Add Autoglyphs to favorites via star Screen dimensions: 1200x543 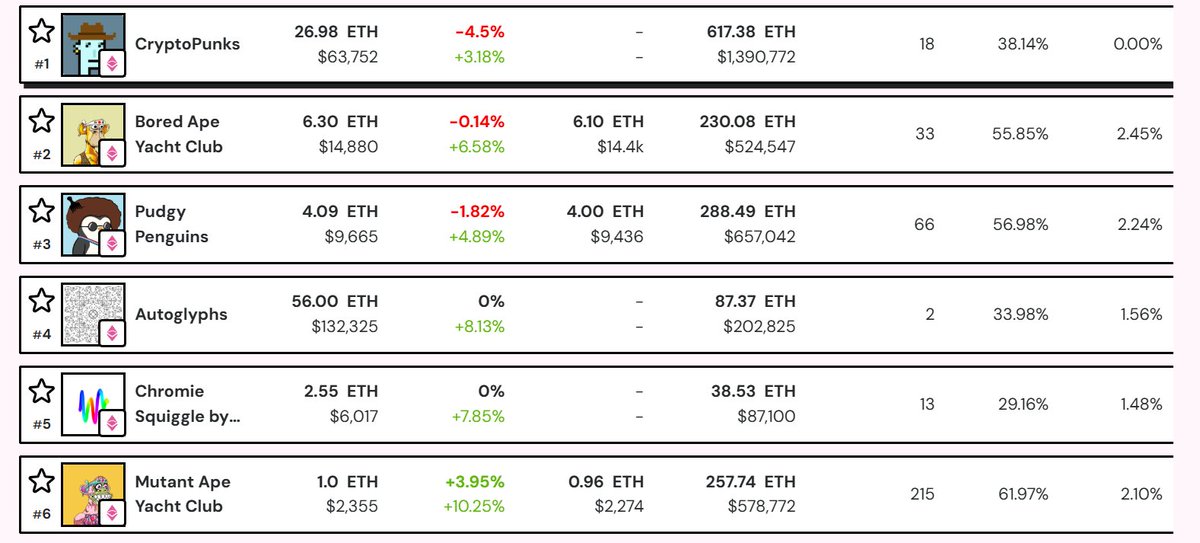(x=41, y=301)
